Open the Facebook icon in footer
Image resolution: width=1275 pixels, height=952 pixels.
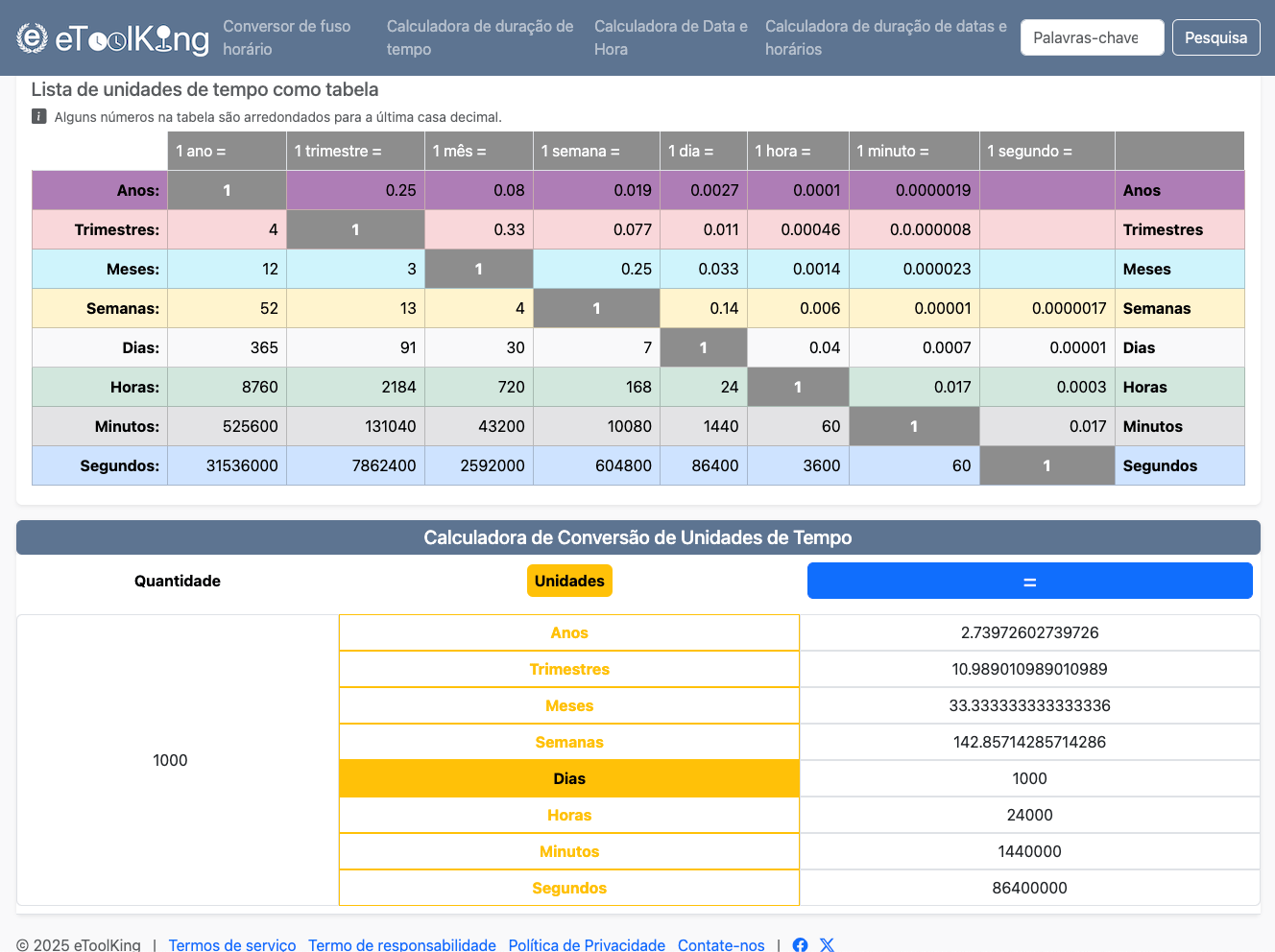click(x=800, y=945)
